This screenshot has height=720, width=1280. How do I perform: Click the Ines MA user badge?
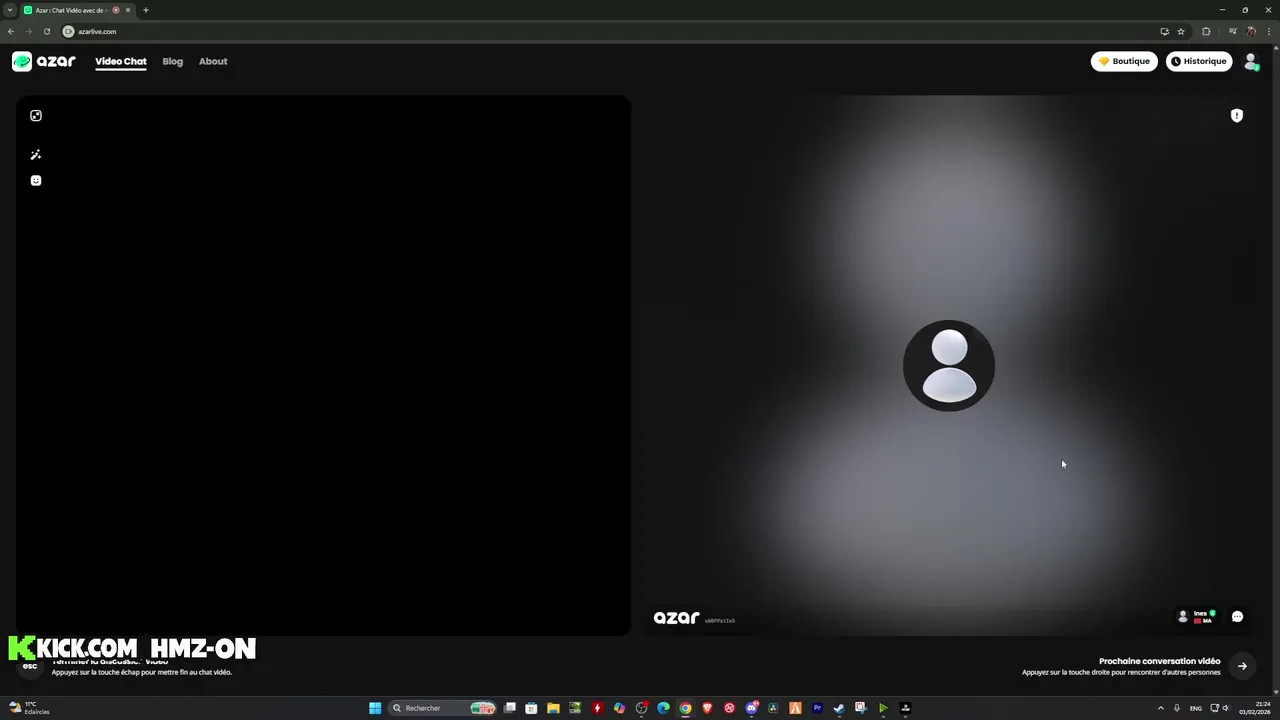point(1197,617)
